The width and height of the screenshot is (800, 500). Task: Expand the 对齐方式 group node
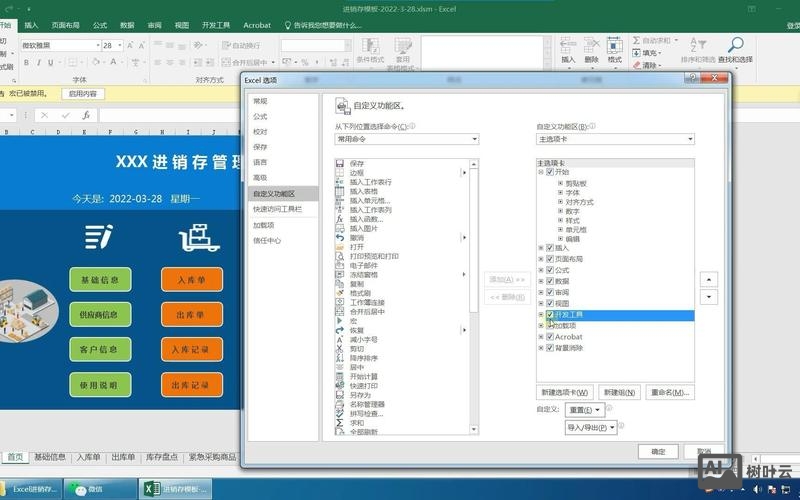560,202
